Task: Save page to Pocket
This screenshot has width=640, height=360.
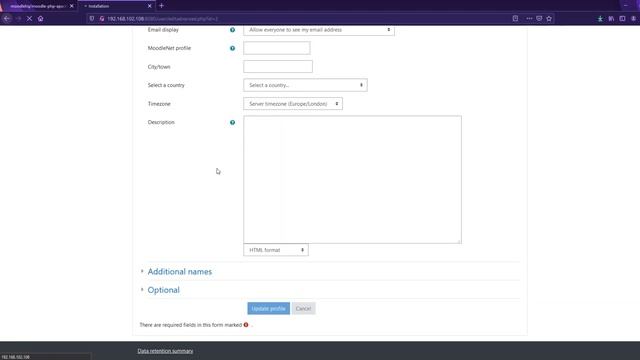Action: click(539, 18)
